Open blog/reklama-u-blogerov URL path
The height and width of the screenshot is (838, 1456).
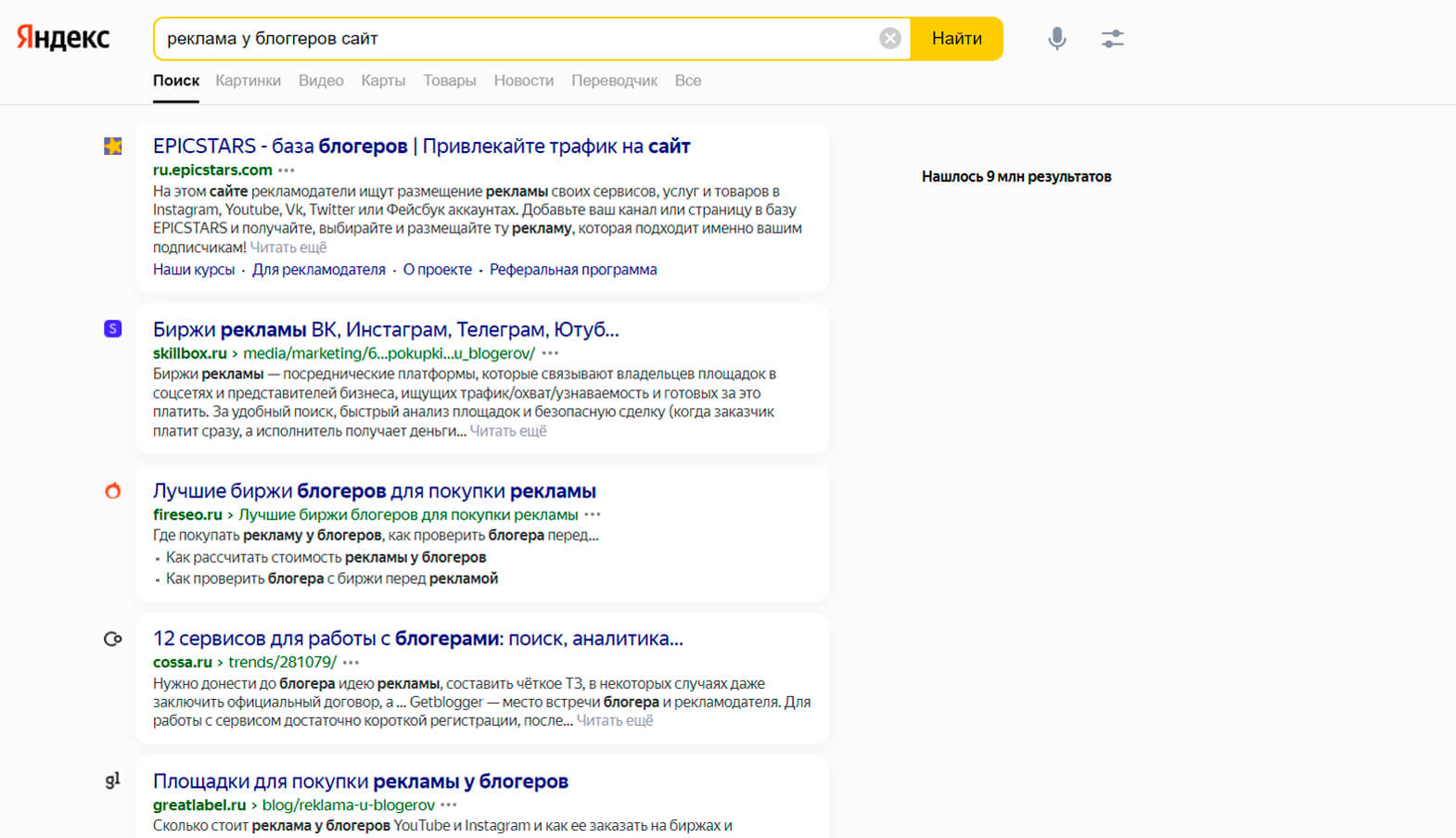pos(349,805)
